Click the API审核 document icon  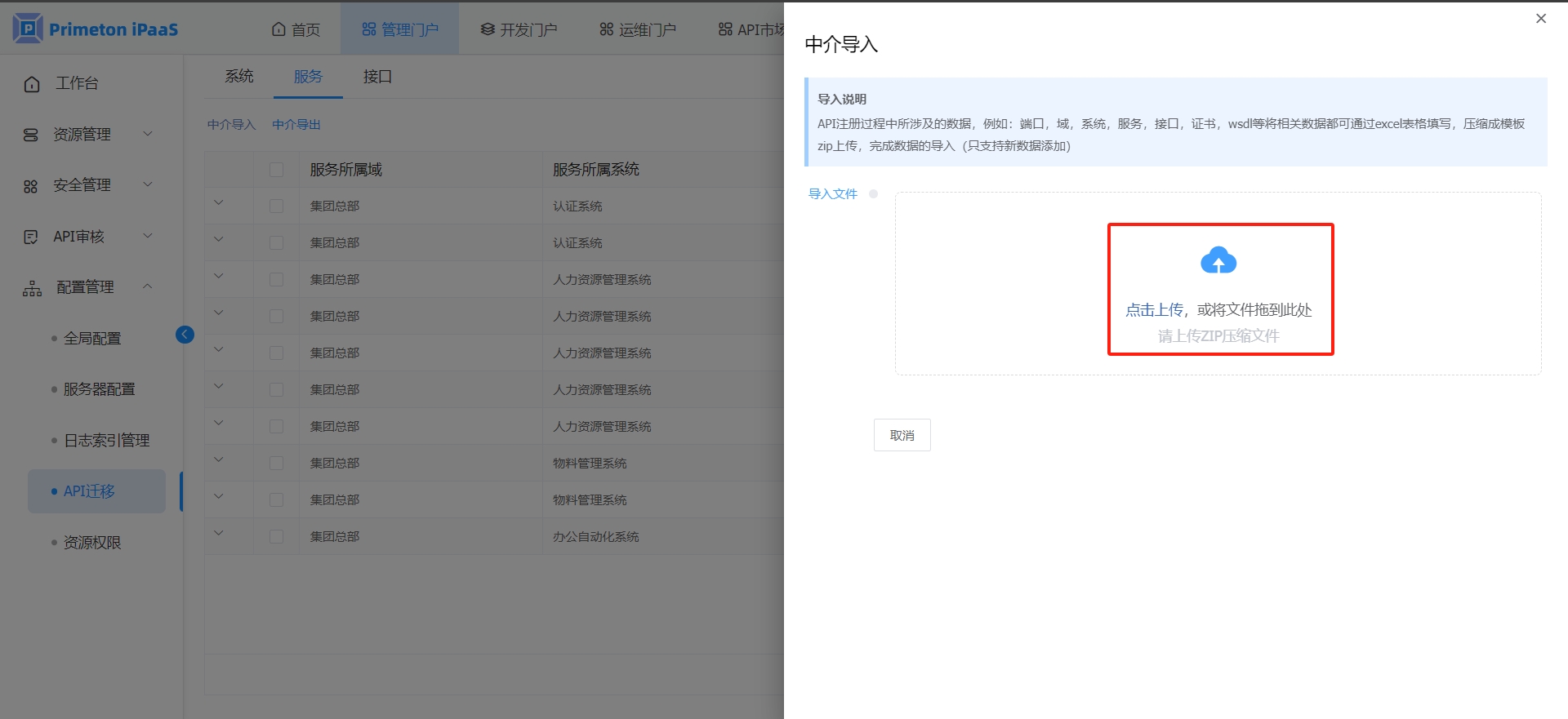click(31, 237)
